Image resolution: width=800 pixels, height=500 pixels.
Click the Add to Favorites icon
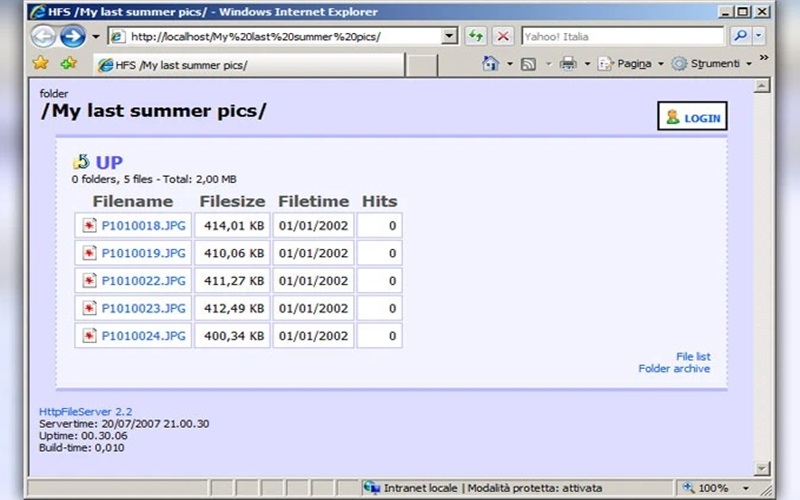pyautogui.click(x=68, y=63)
